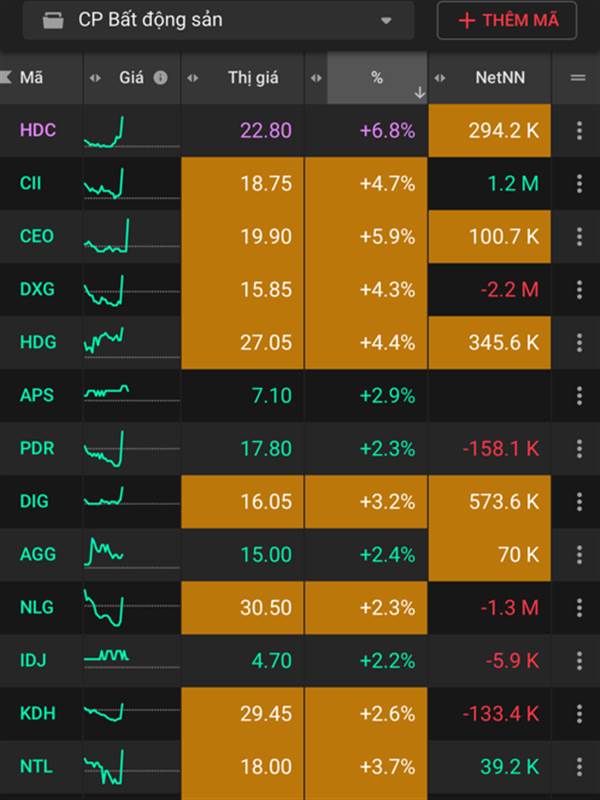Click the arrow left of Mã header
This screenshot has height=800, width=600.
[6, 78]
